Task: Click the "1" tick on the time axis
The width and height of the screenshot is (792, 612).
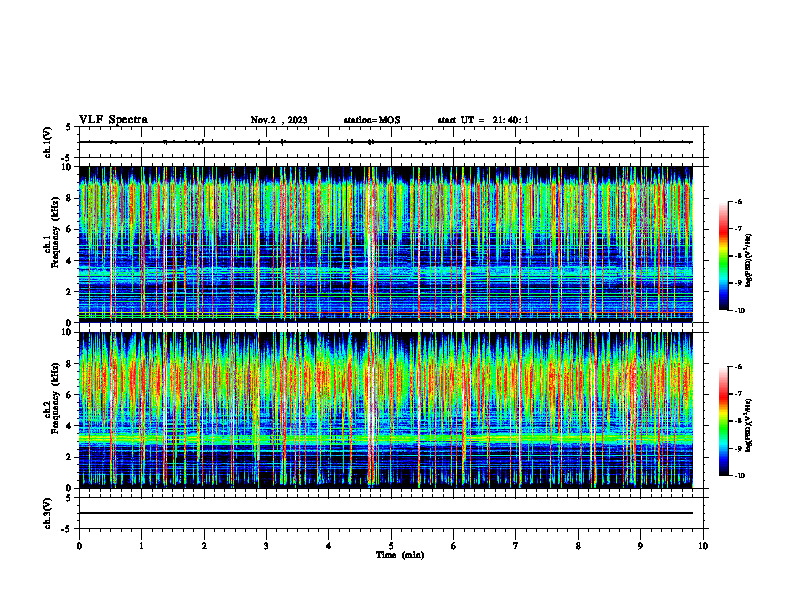Action: [x=141, y=546]
